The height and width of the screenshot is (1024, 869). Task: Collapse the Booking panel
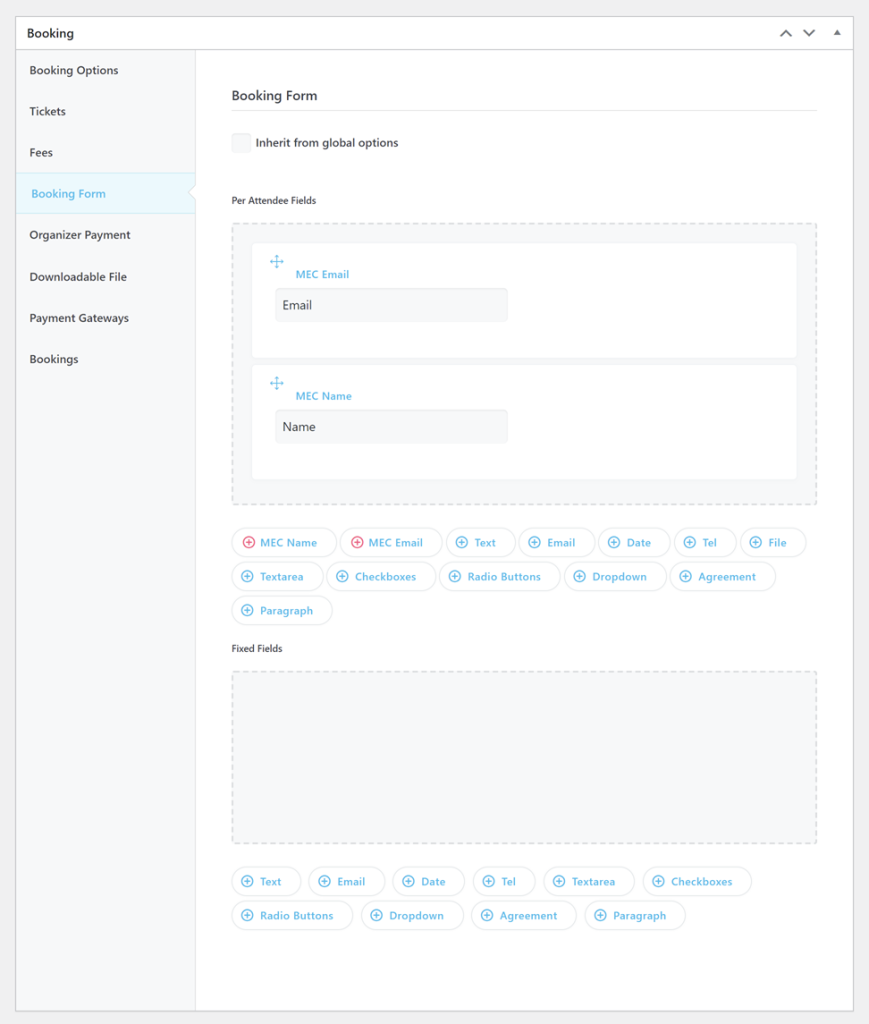coord(837,32)
